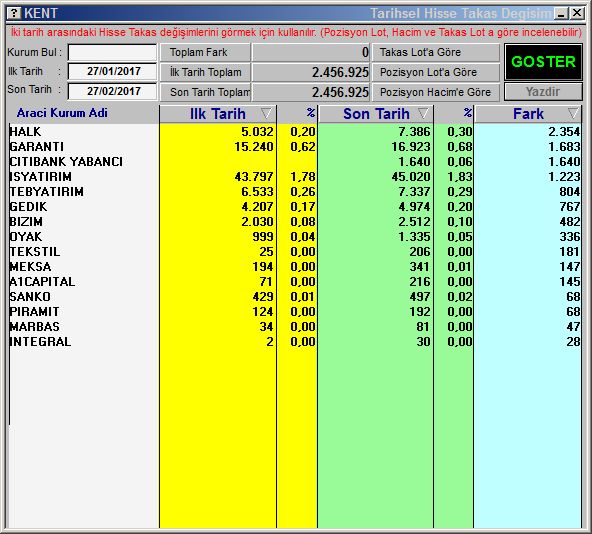
Task: Sort by Son Tarih column arrow
Action: 423,113
